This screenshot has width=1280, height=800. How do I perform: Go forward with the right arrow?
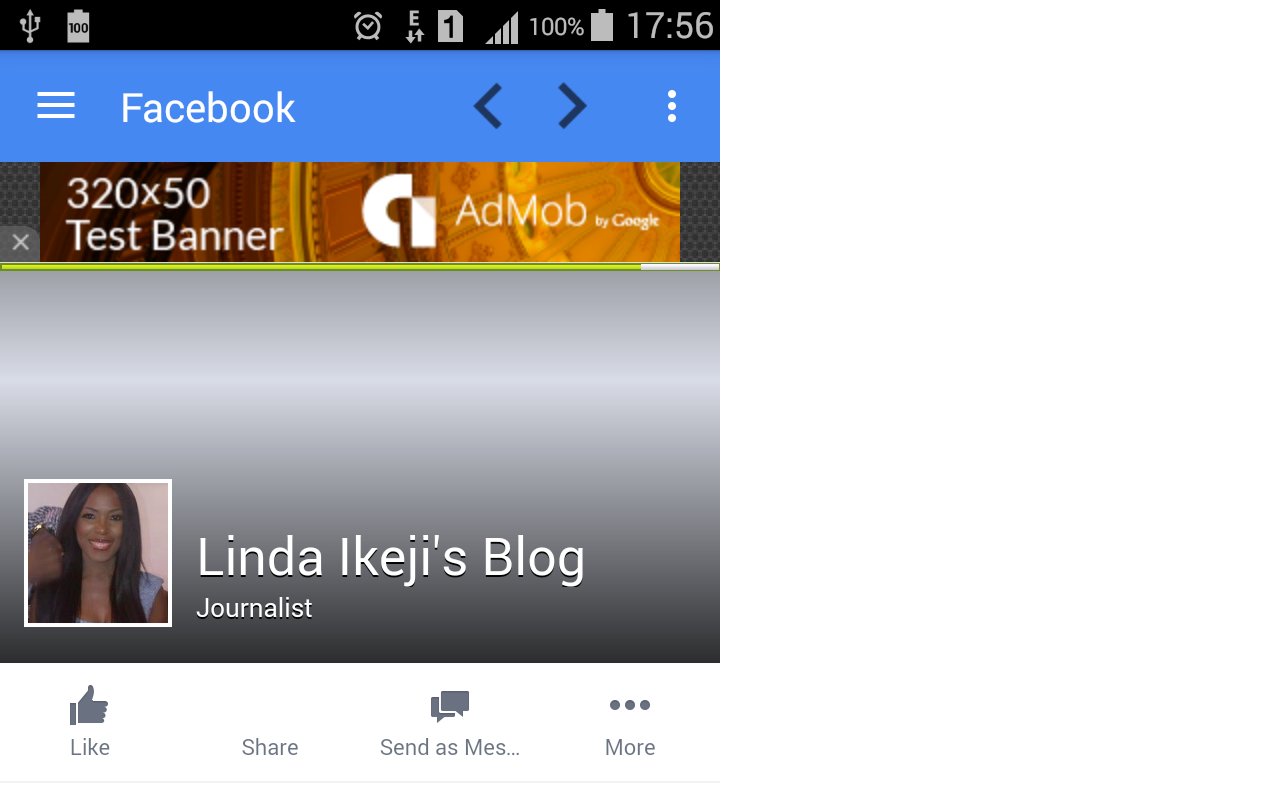coord(572,106)
